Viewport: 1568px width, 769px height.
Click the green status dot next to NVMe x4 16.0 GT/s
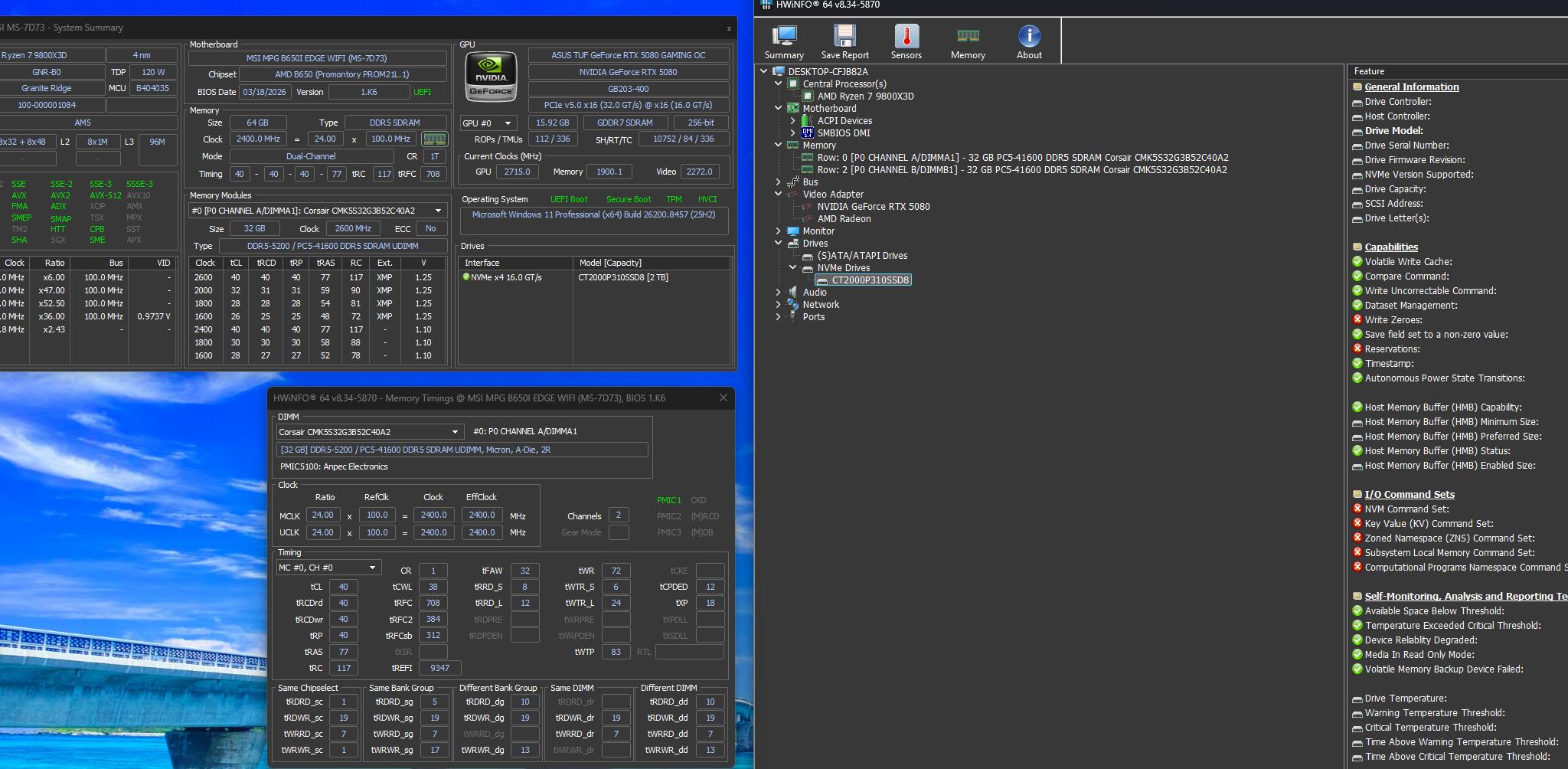465,277
